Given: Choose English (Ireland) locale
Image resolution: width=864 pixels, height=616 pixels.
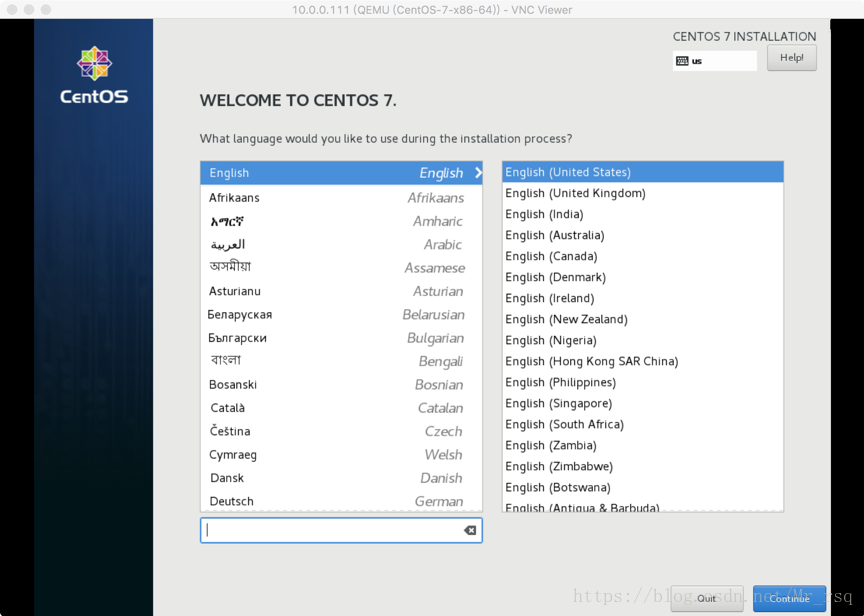Looking at the screenshot, I should [x=642, y=298].
